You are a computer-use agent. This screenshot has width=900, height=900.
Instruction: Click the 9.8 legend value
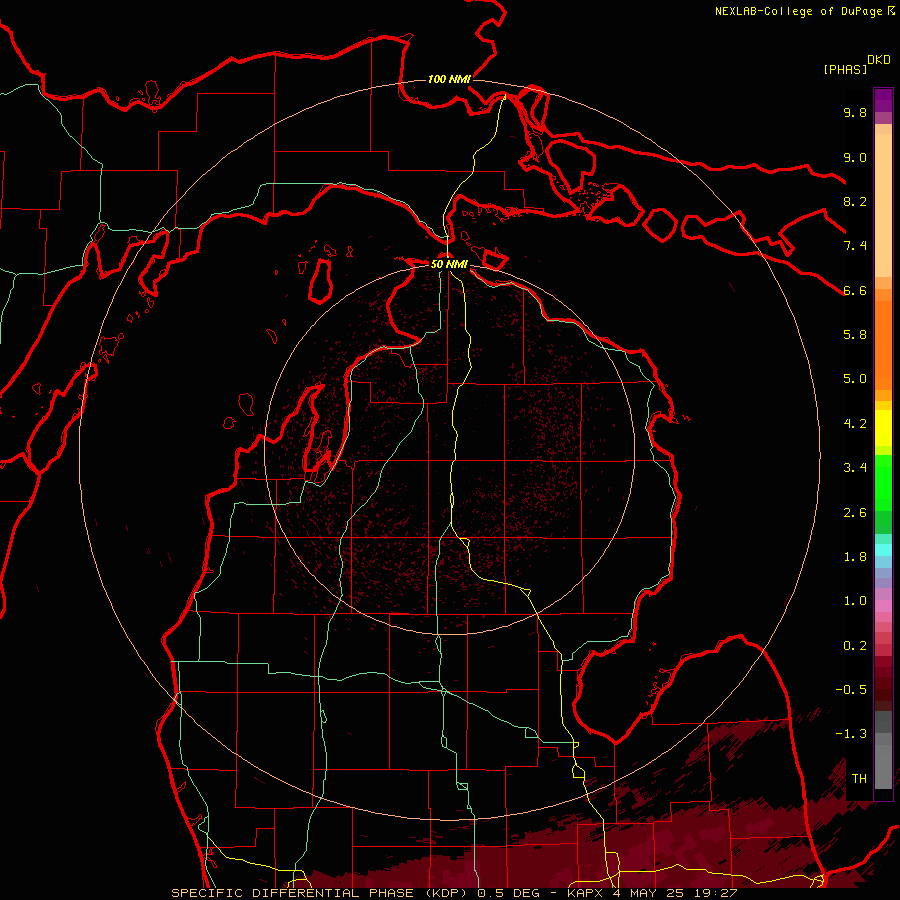[855, 112]
